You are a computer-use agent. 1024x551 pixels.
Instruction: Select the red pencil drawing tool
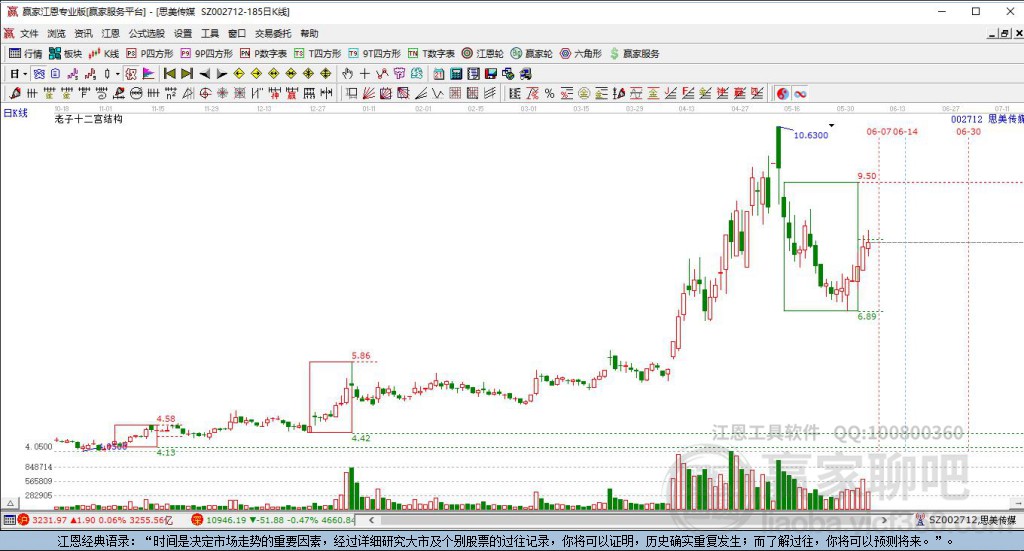pyautogui.click(x=15, y=93)
